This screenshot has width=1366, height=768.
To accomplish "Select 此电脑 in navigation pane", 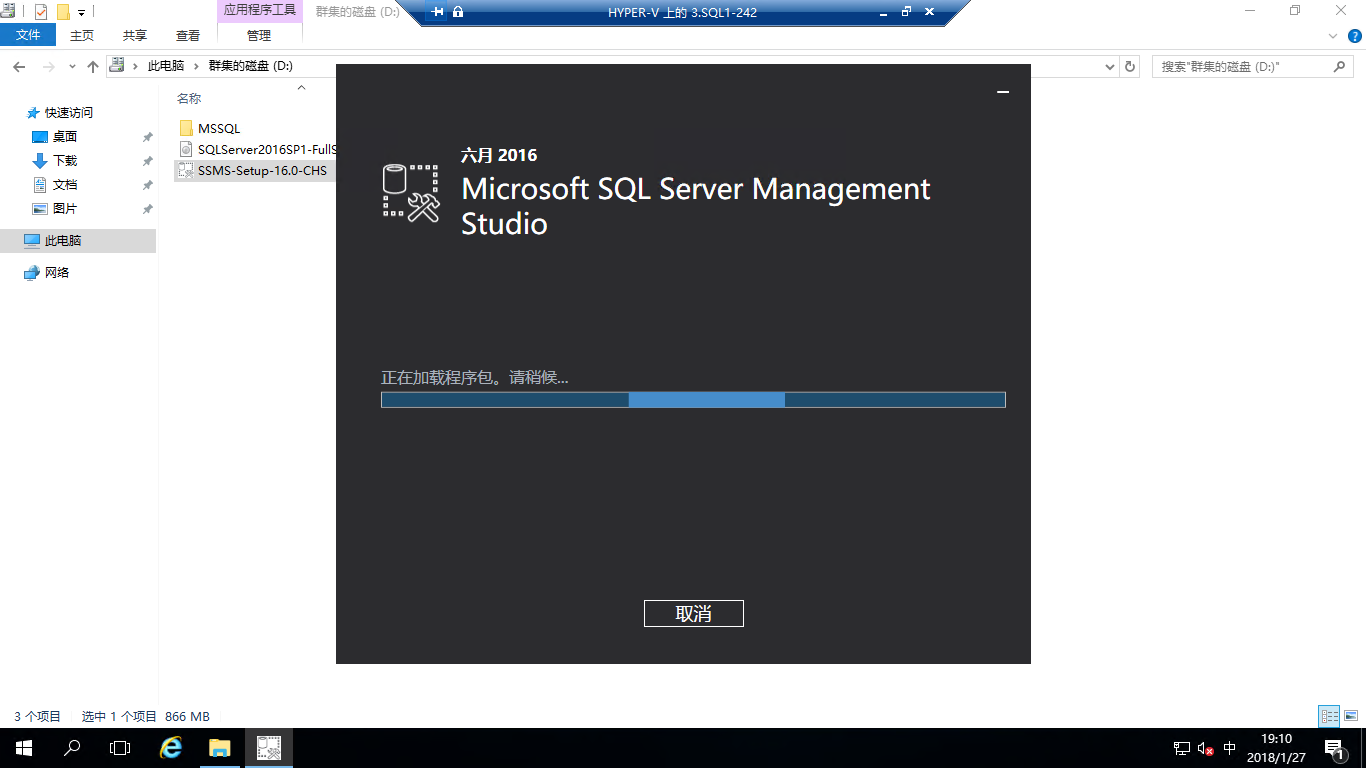I will pyautogui.click(x=78, y=241).
